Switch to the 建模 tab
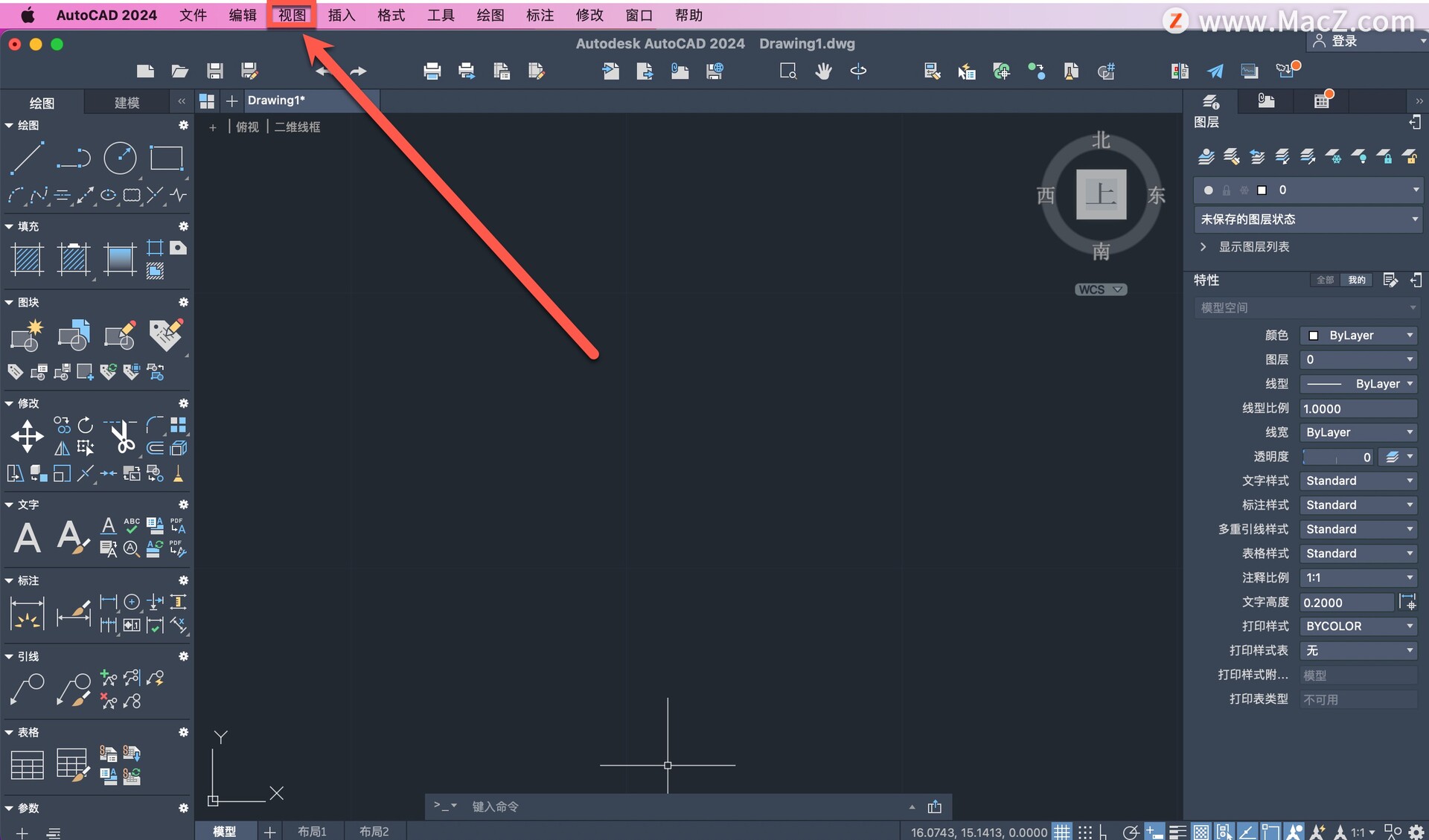 (x=127, y=102)
